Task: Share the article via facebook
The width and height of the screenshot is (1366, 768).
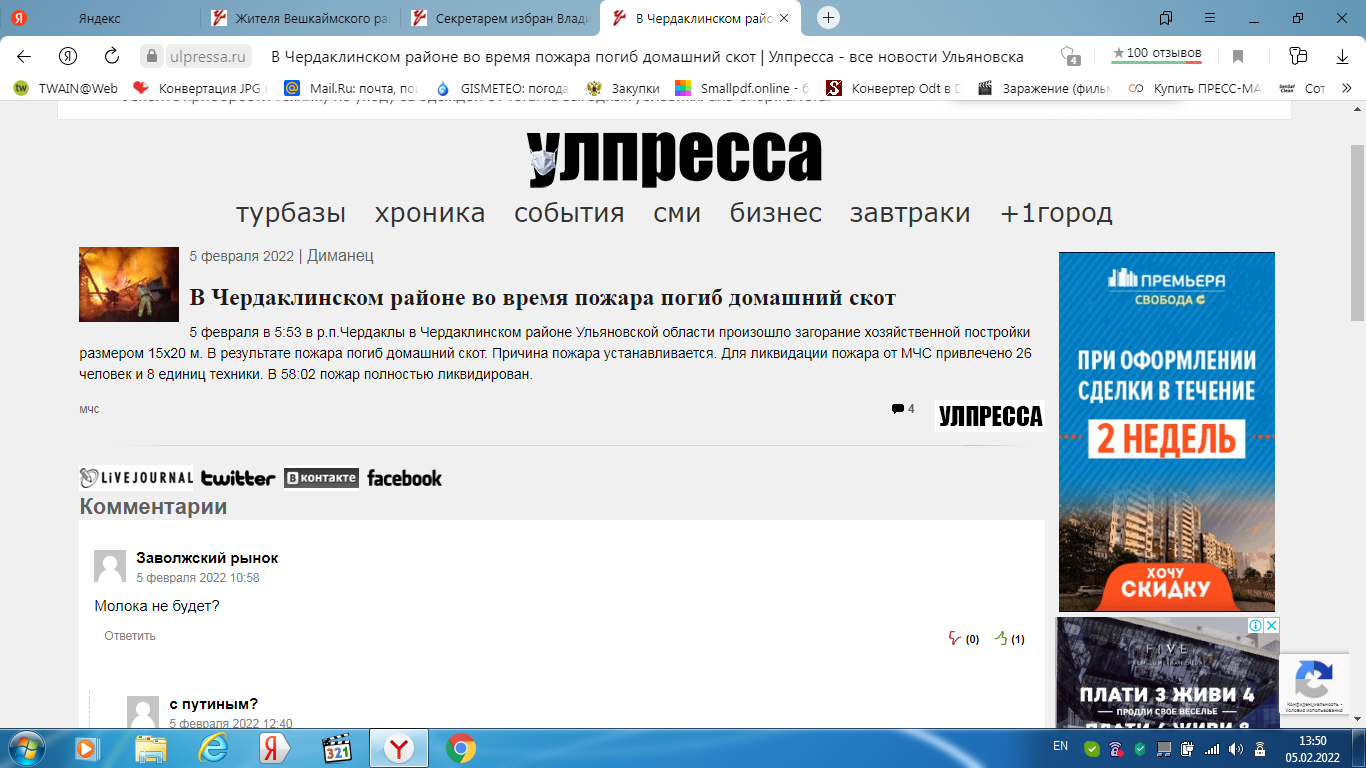Action: [404, 478]
